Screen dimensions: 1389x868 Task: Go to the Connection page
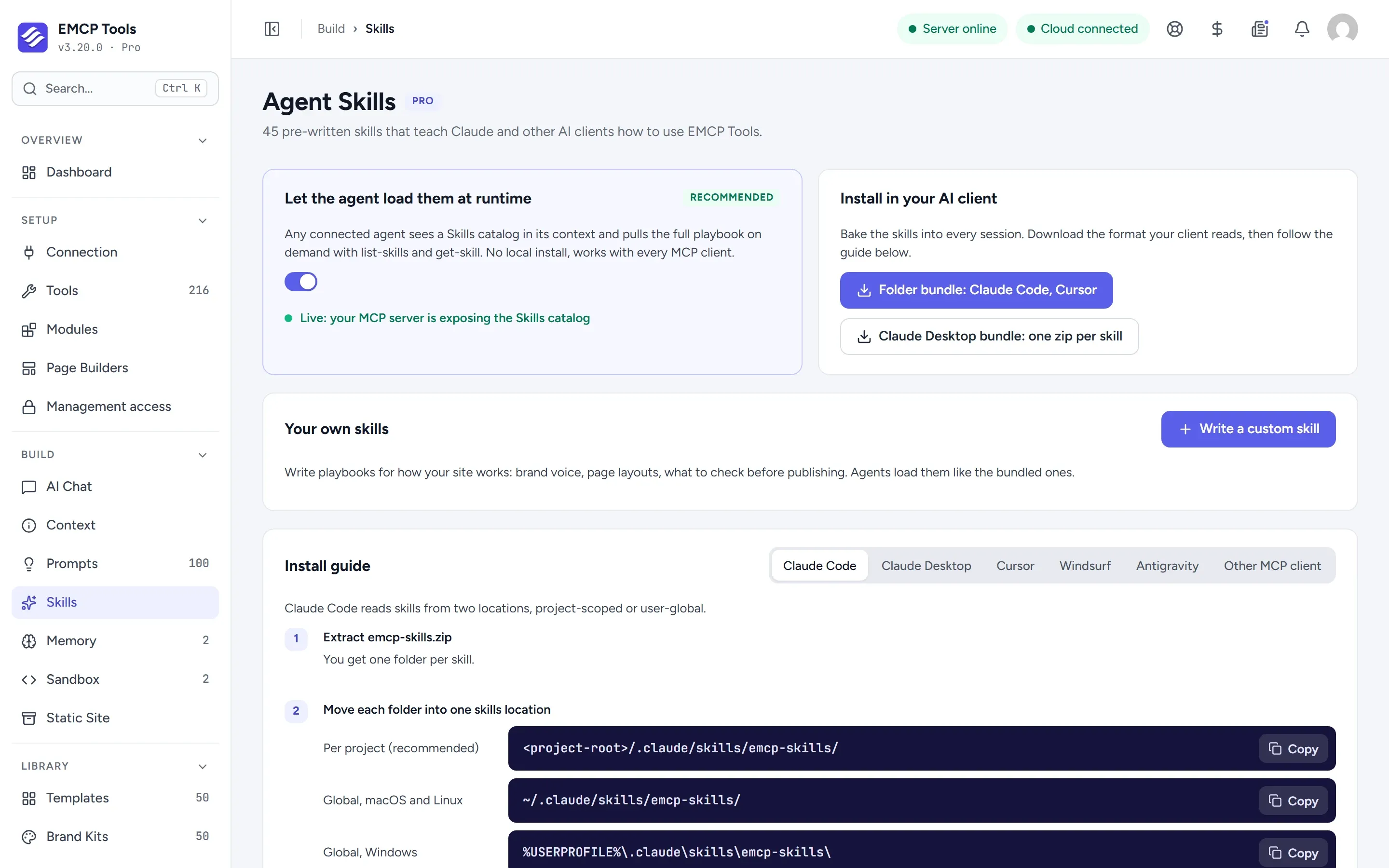click(x=115, y=252)
